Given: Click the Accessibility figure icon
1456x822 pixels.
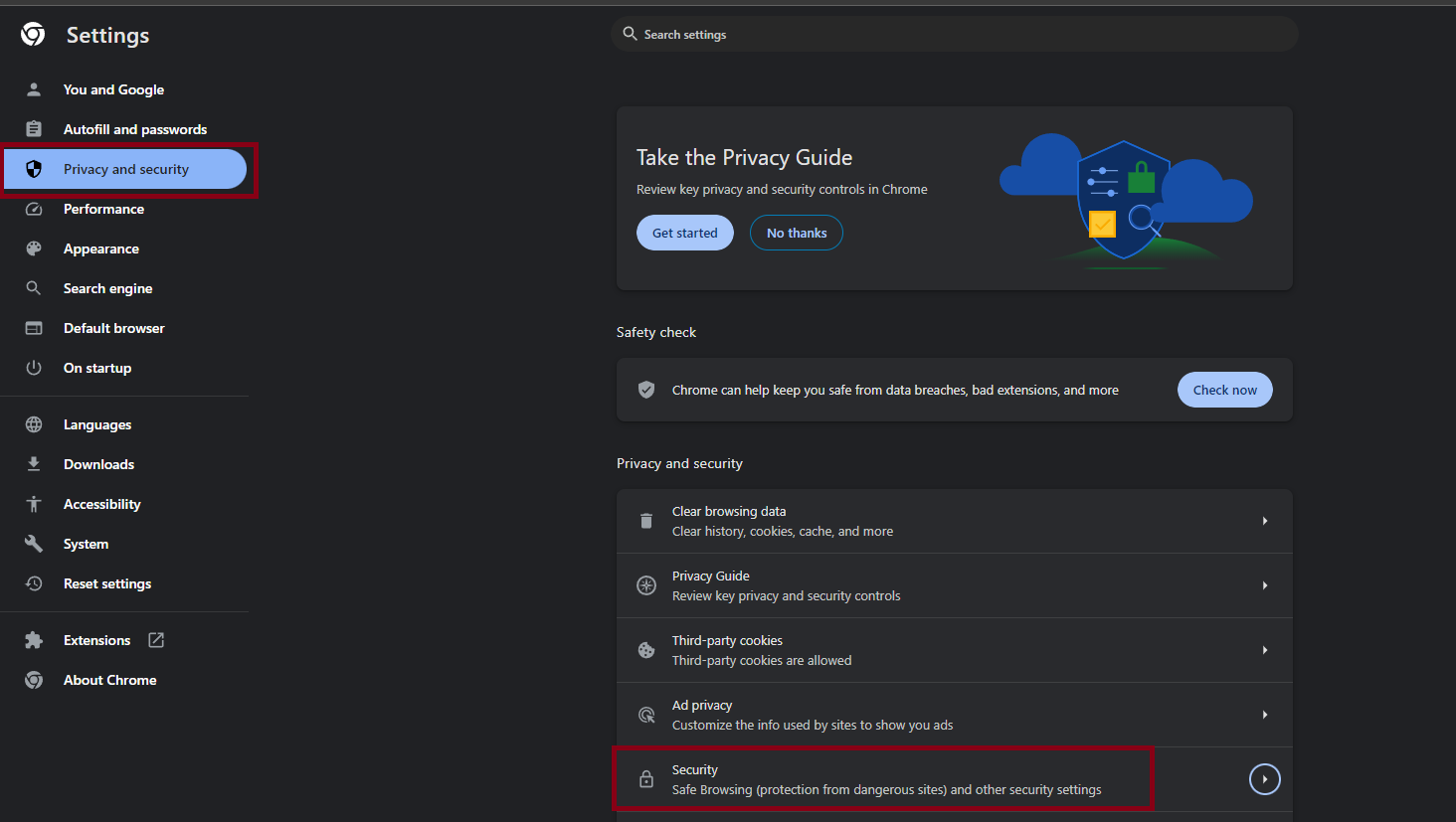Looking at the screenshot, I should [34, 504].
